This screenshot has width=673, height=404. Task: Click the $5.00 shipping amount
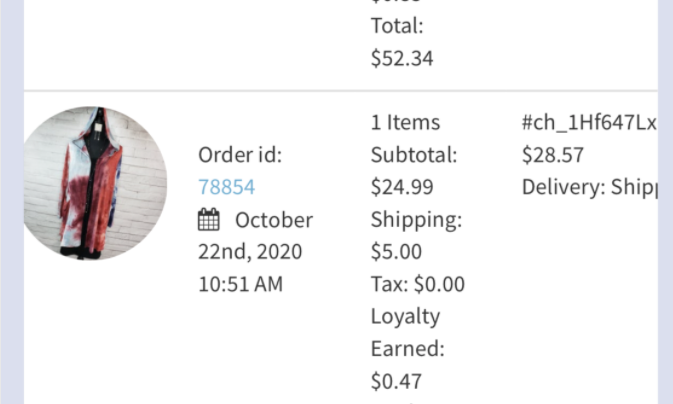click(396, 252)
